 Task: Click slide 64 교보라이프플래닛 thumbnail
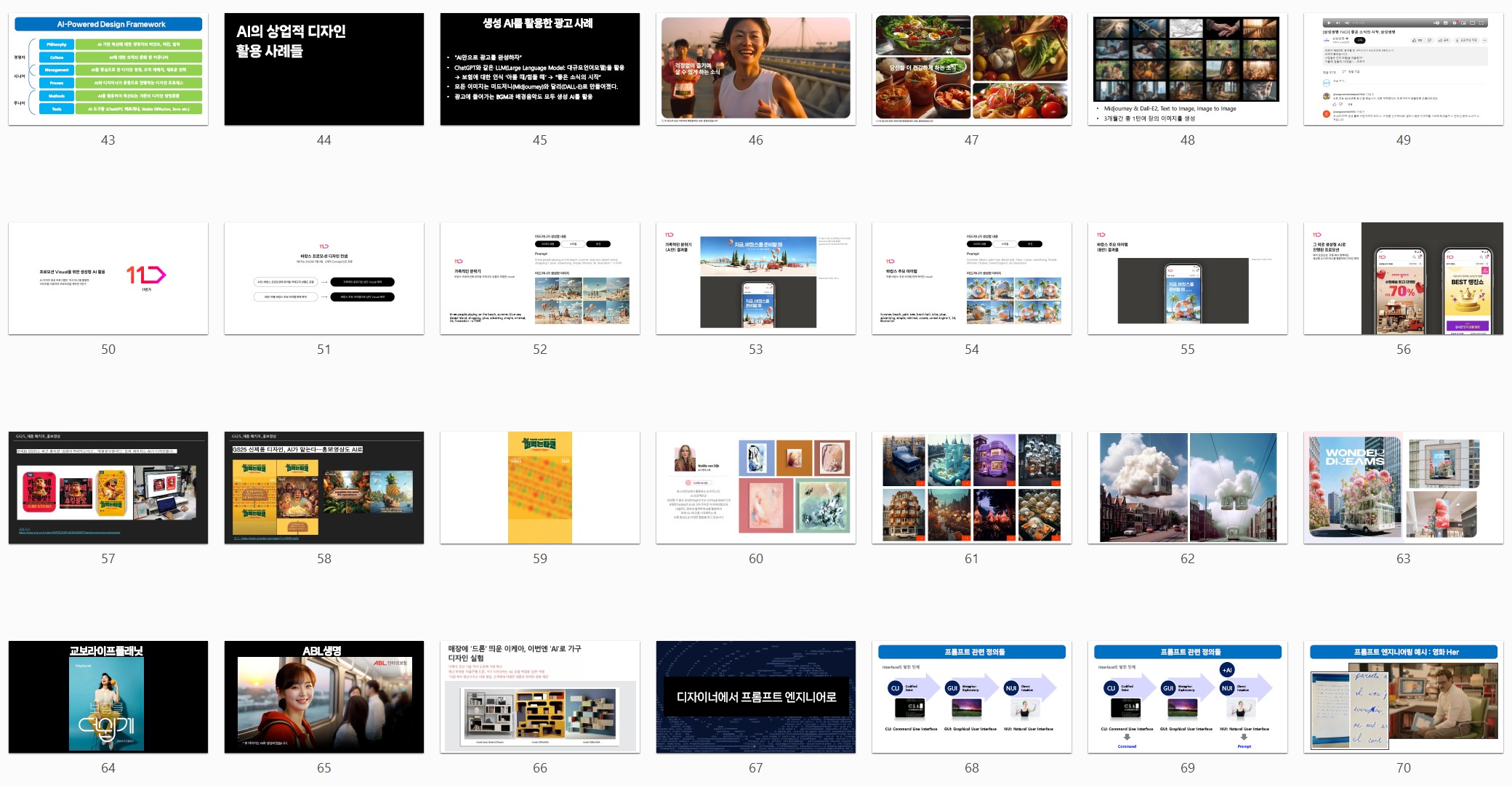pos(108,697)
